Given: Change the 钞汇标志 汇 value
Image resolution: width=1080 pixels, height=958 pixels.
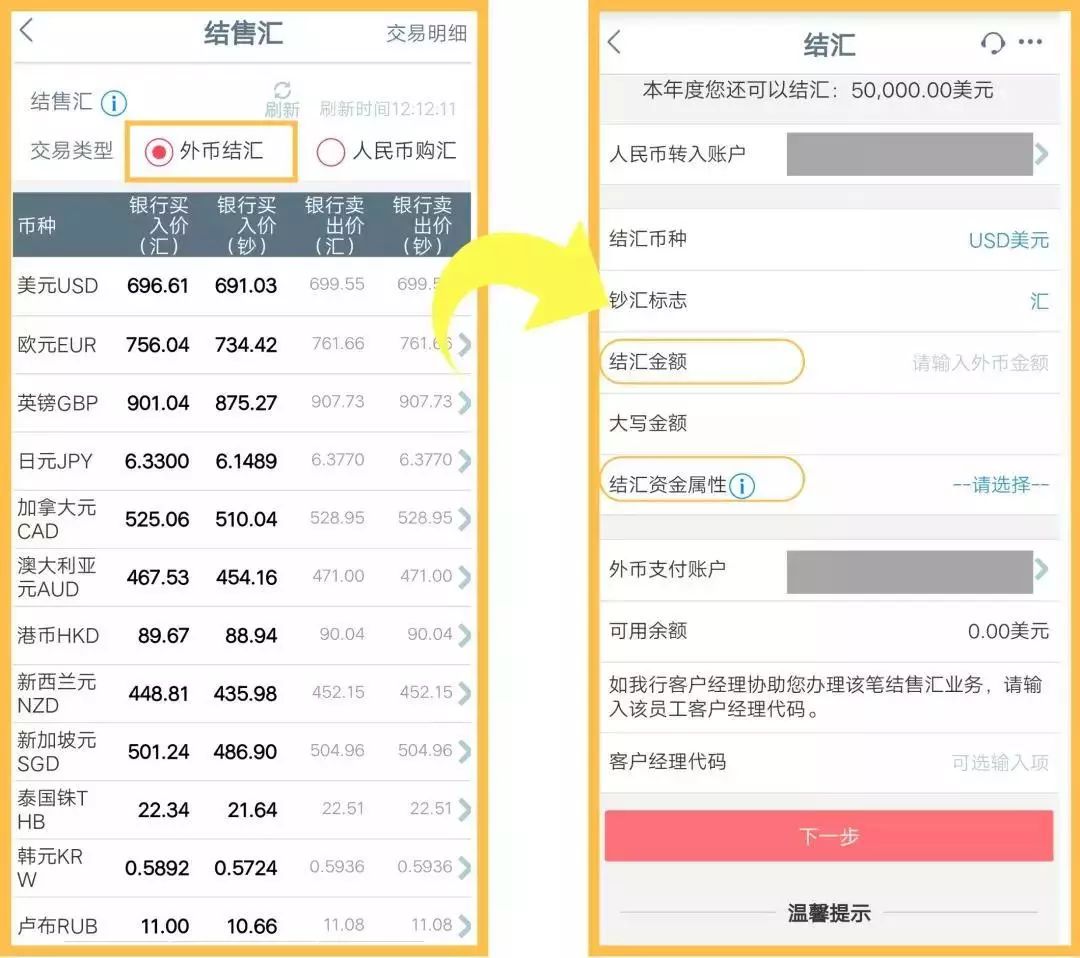Looking at the screenshot, I should pyautogui.click(x=1039, y=301).
